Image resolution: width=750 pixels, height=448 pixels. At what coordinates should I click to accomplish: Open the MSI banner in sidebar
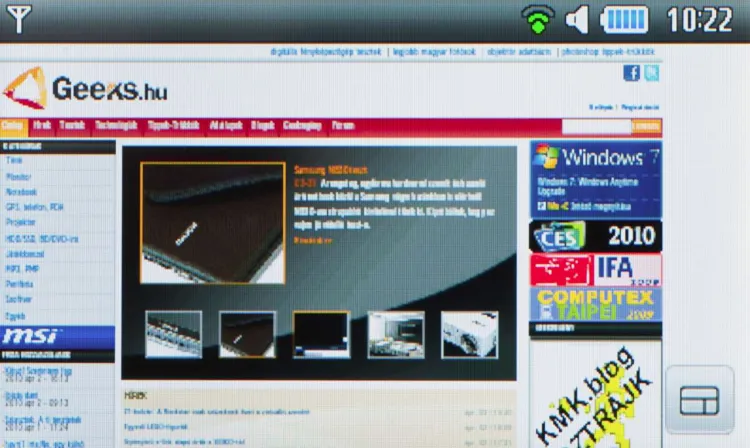click(x=57, y=337)
